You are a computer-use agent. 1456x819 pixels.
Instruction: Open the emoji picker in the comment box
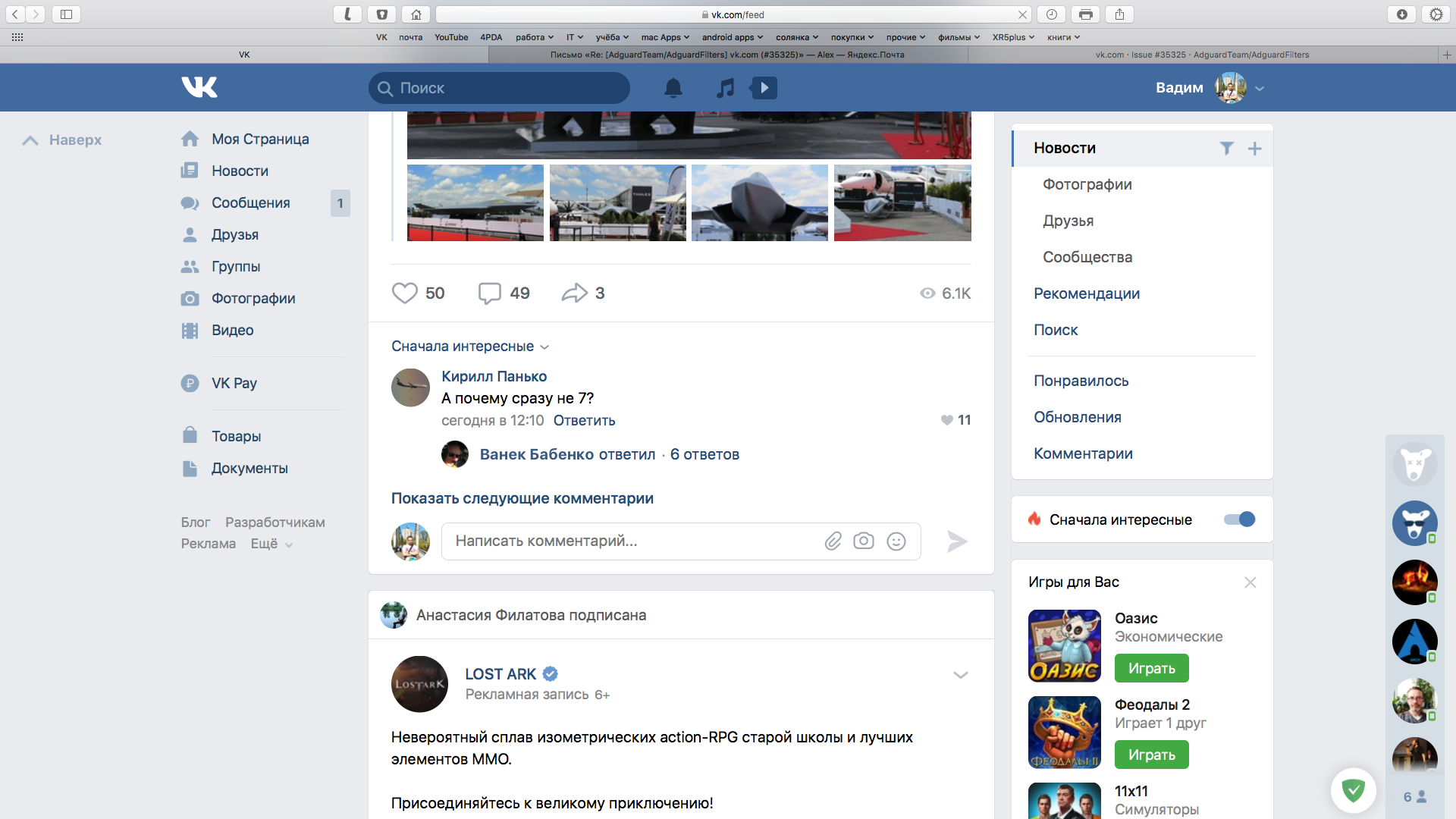click(897, 541)
